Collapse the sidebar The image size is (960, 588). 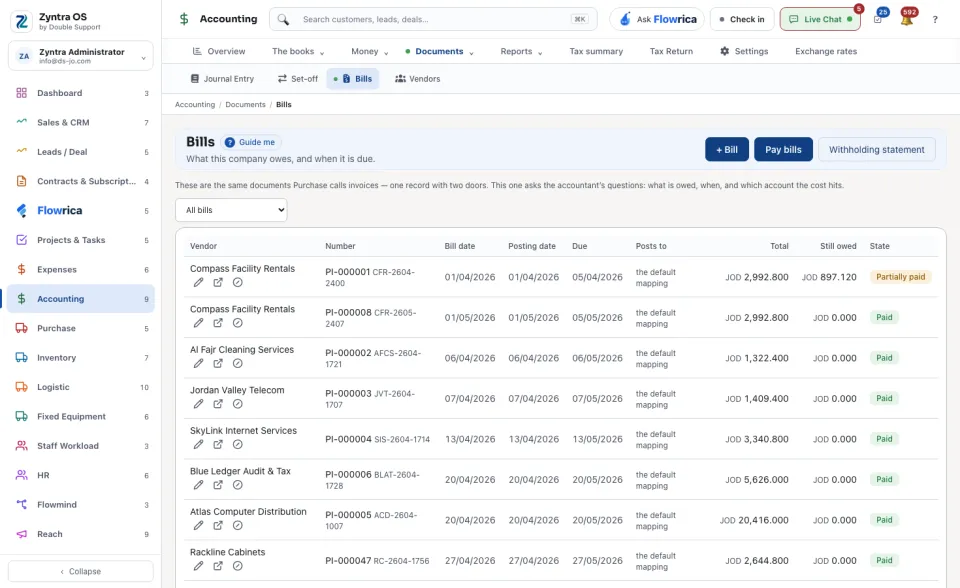(x=81, y=571)
